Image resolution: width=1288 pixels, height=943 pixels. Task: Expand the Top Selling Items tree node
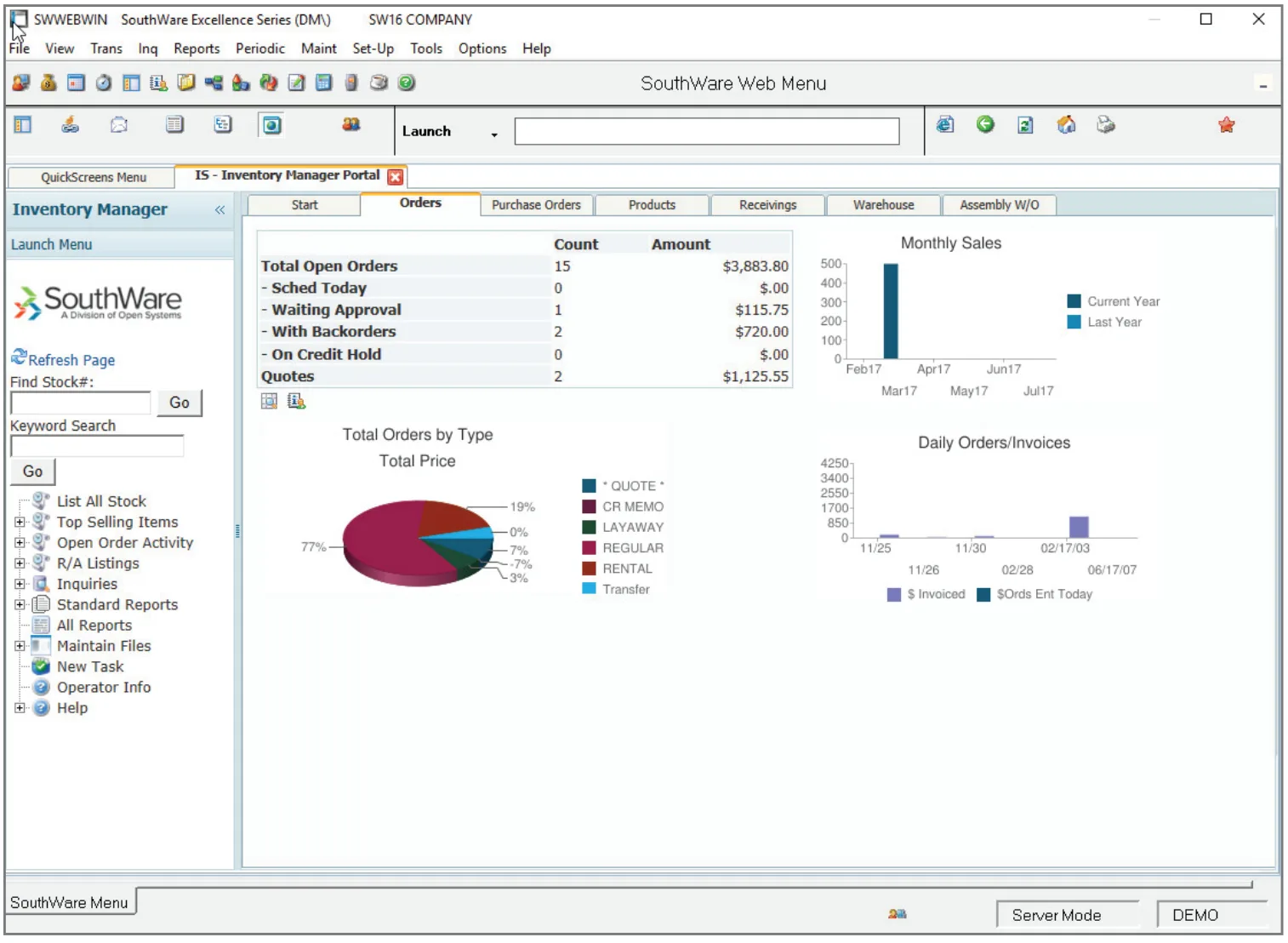tap(20, 522)
